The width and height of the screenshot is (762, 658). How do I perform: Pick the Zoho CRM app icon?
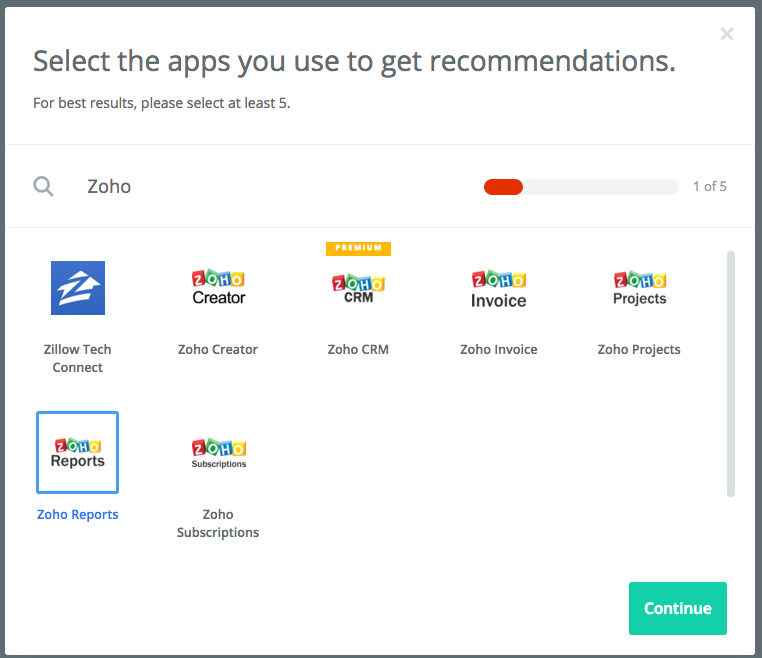(358, 288)
